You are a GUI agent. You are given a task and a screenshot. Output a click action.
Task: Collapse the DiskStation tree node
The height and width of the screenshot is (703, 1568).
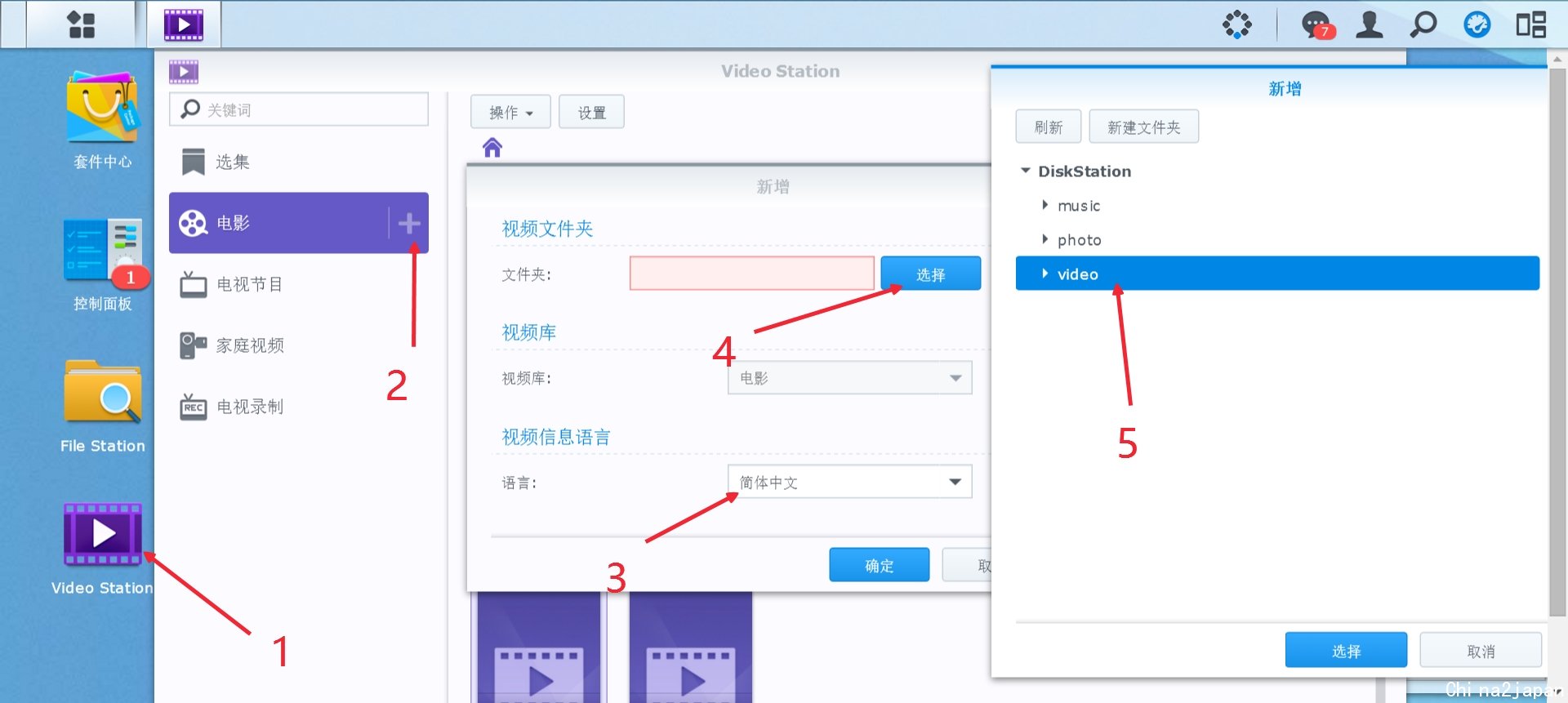[1026, 171]
